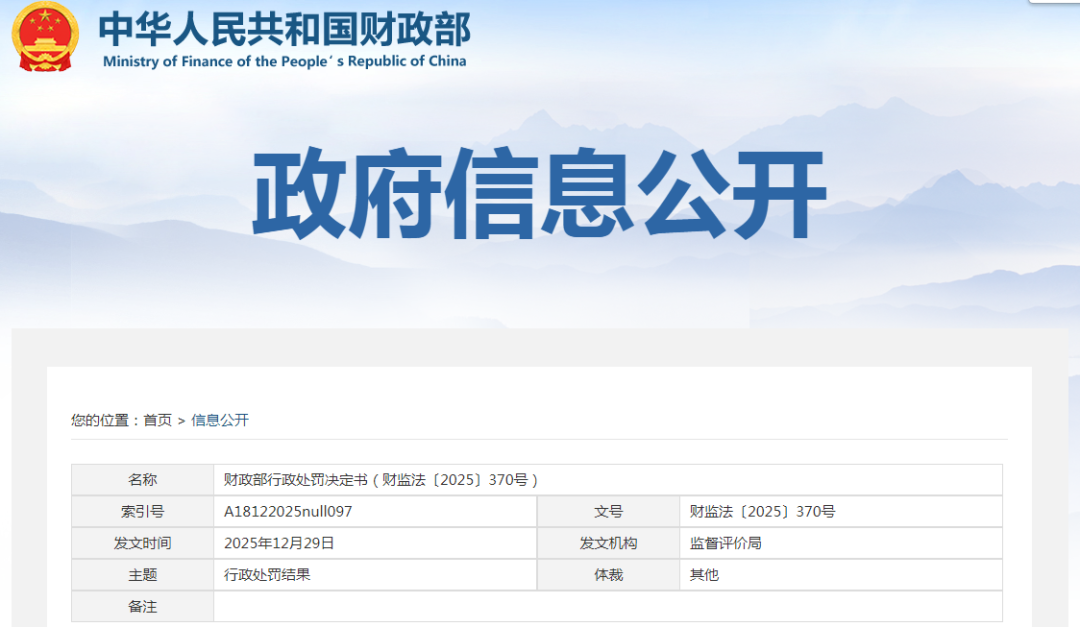Image resolution: width=1080 pixels, height=627 pixels.
Task: Click the national emblem logo
Action: point(45,36)
